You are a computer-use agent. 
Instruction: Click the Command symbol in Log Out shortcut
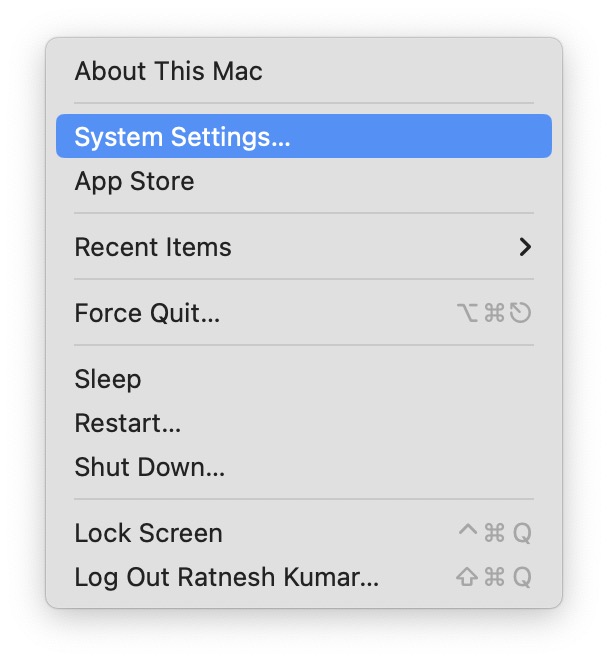click(x=494, y=577)
